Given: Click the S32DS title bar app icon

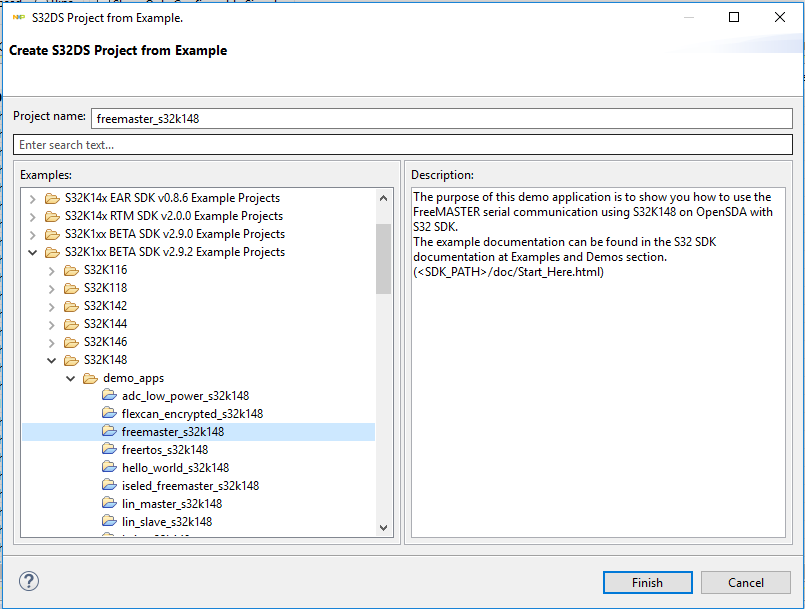Looking at the screenshot, I should coord(19,17).
